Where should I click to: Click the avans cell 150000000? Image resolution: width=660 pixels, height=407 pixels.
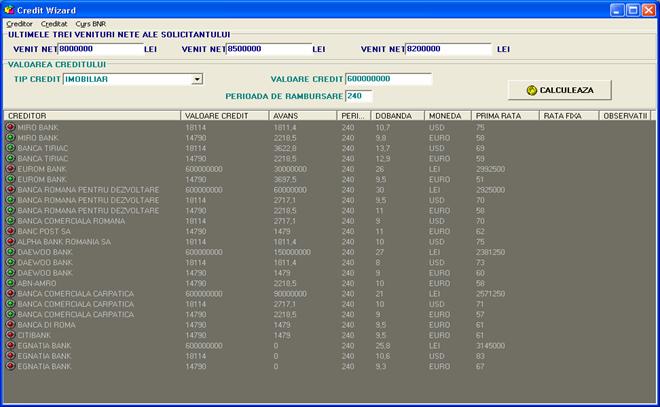292,252
